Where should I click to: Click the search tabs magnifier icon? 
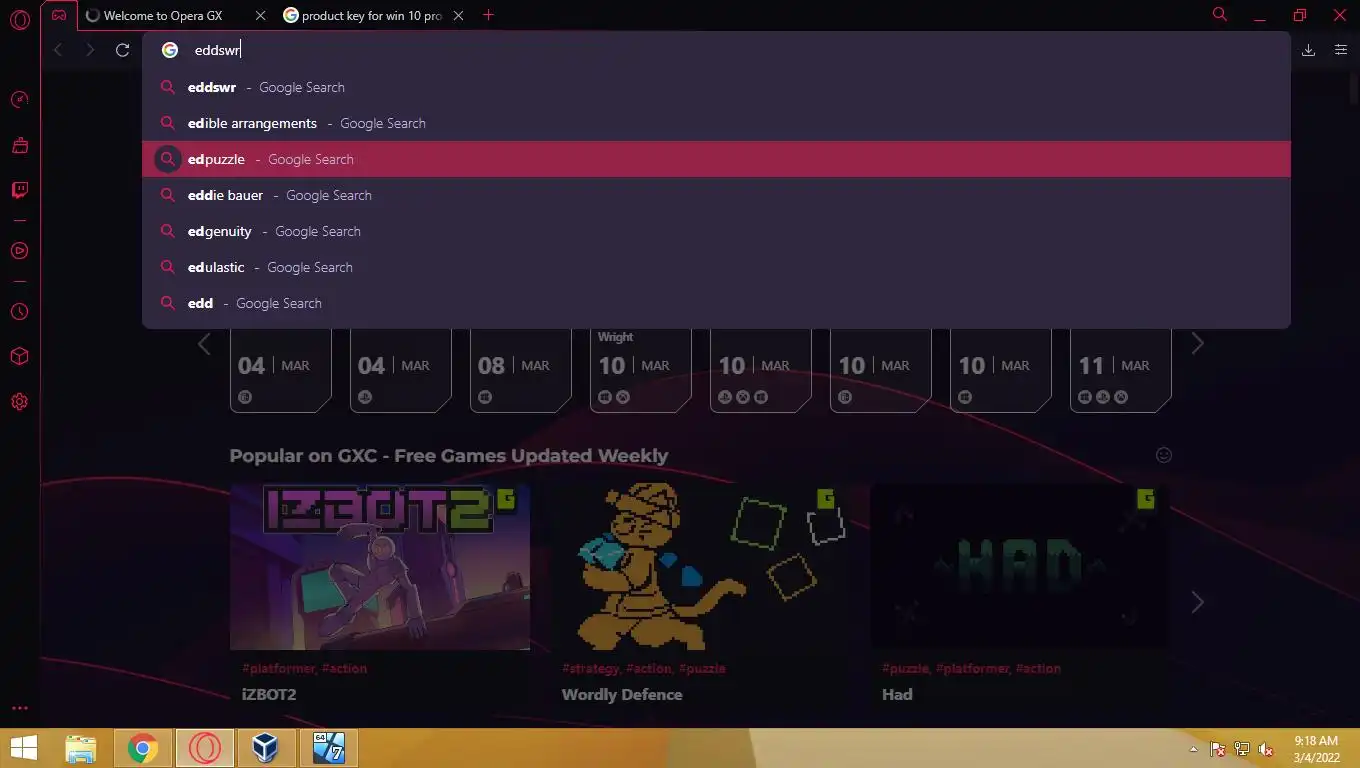(x=1219, y=15)
